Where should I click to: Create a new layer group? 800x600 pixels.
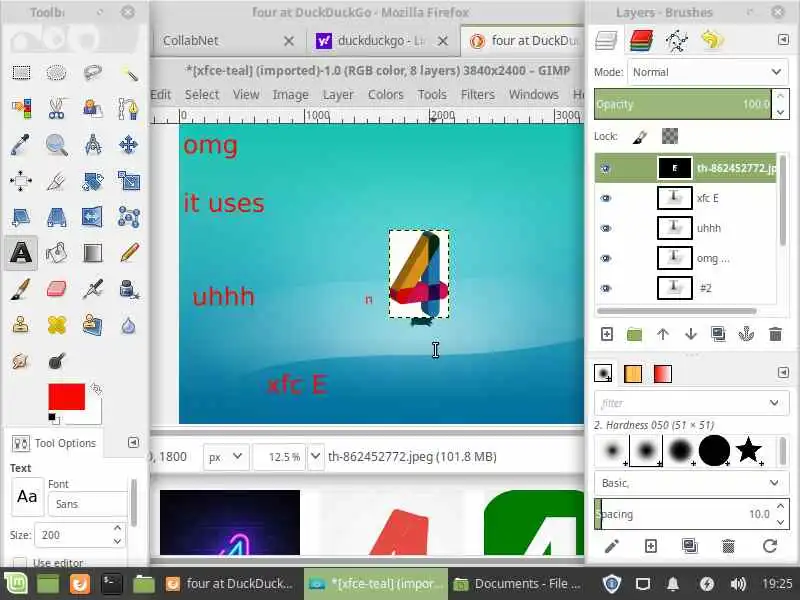tap(635, 334)
